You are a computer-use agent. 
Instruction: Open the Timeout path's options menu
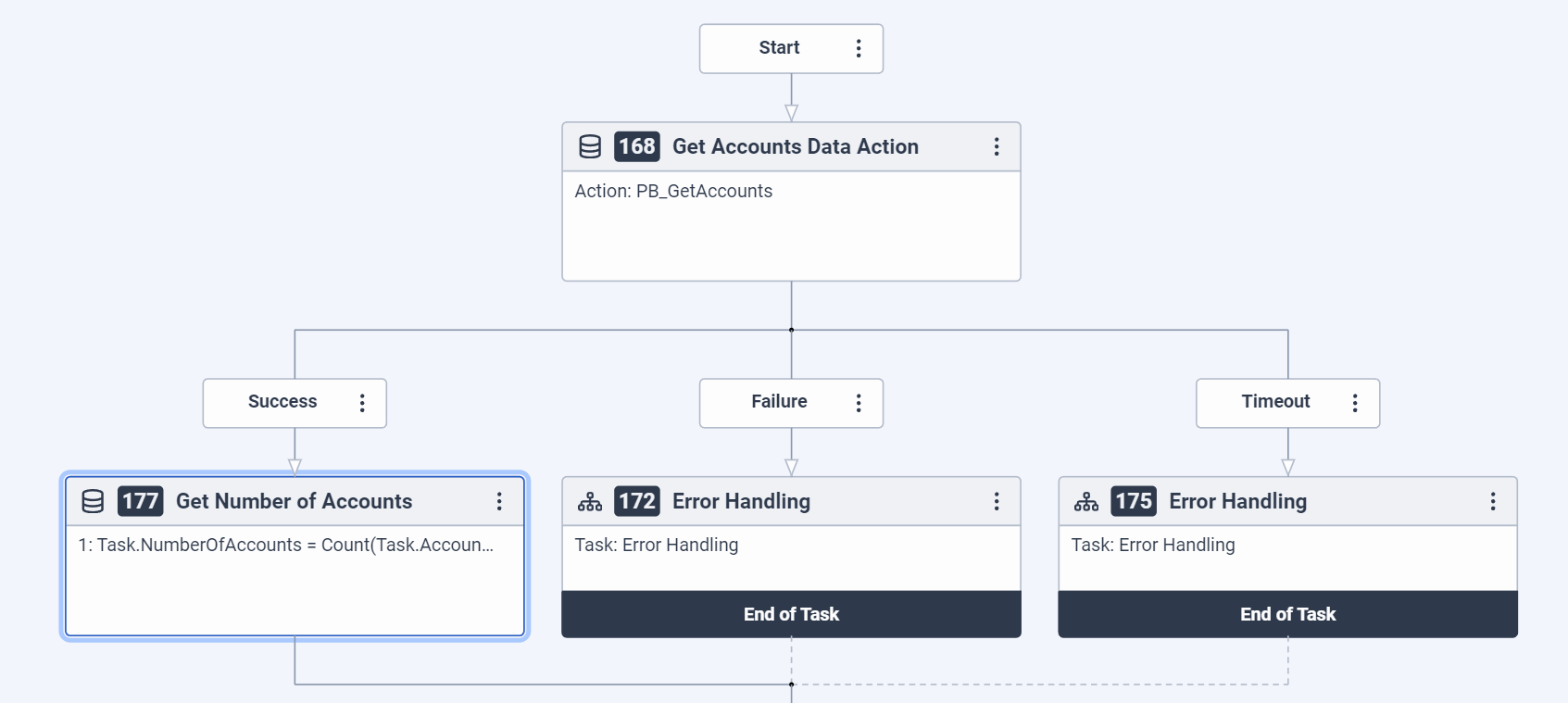coord(1355,403)
